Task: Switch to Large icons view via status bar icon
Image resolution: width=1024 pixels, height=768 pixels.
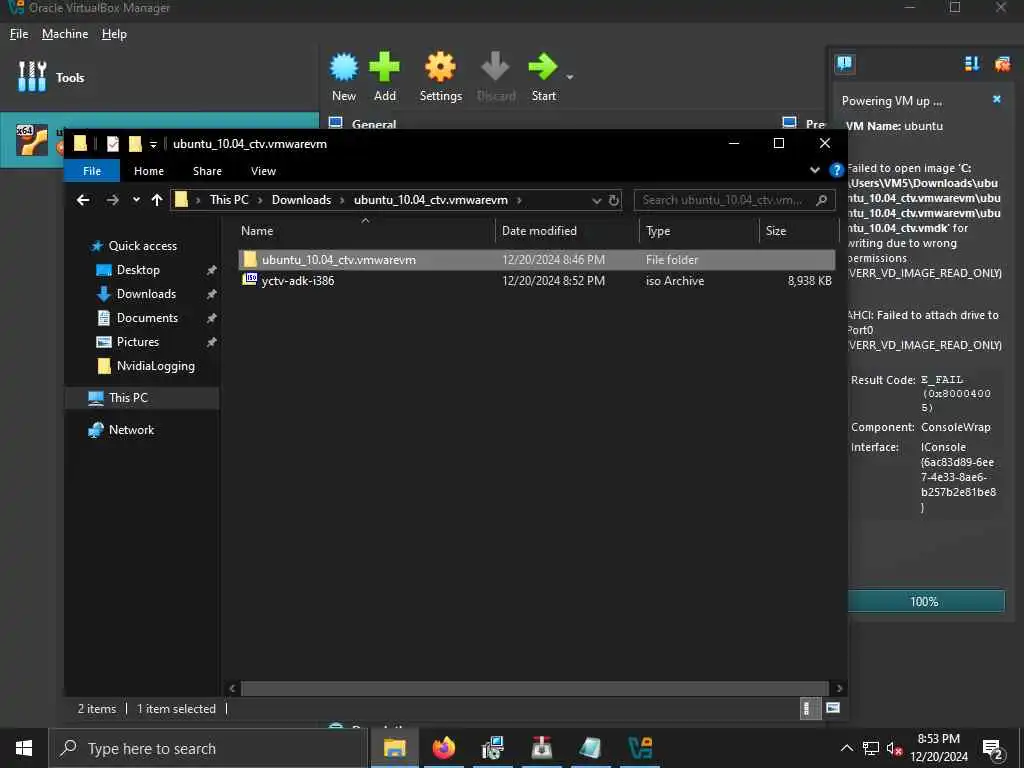Action: [x=833, y=709]
